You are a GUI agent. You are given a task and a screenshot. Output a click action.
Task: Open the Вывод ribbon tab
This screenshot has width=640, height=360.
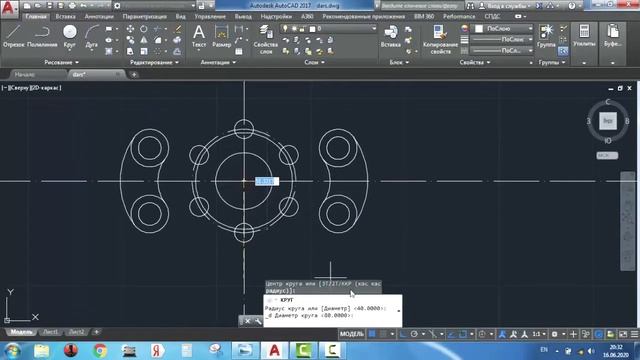[x=243, y=17]
